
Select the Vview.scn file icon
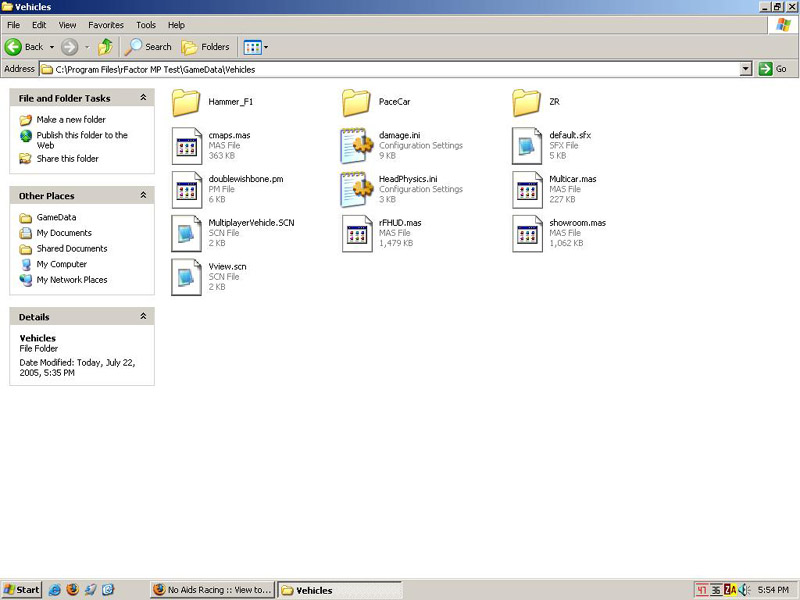point(187,278)
